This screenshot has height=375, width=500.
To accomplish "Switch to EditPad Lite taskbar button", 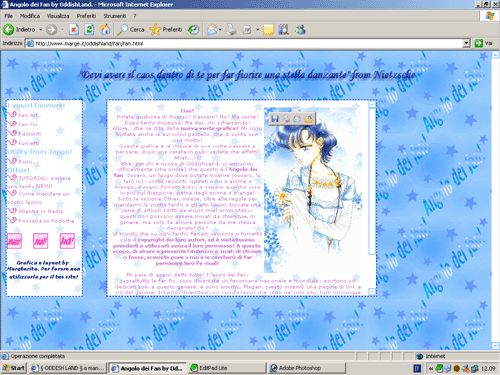I will tap(227, 368).
